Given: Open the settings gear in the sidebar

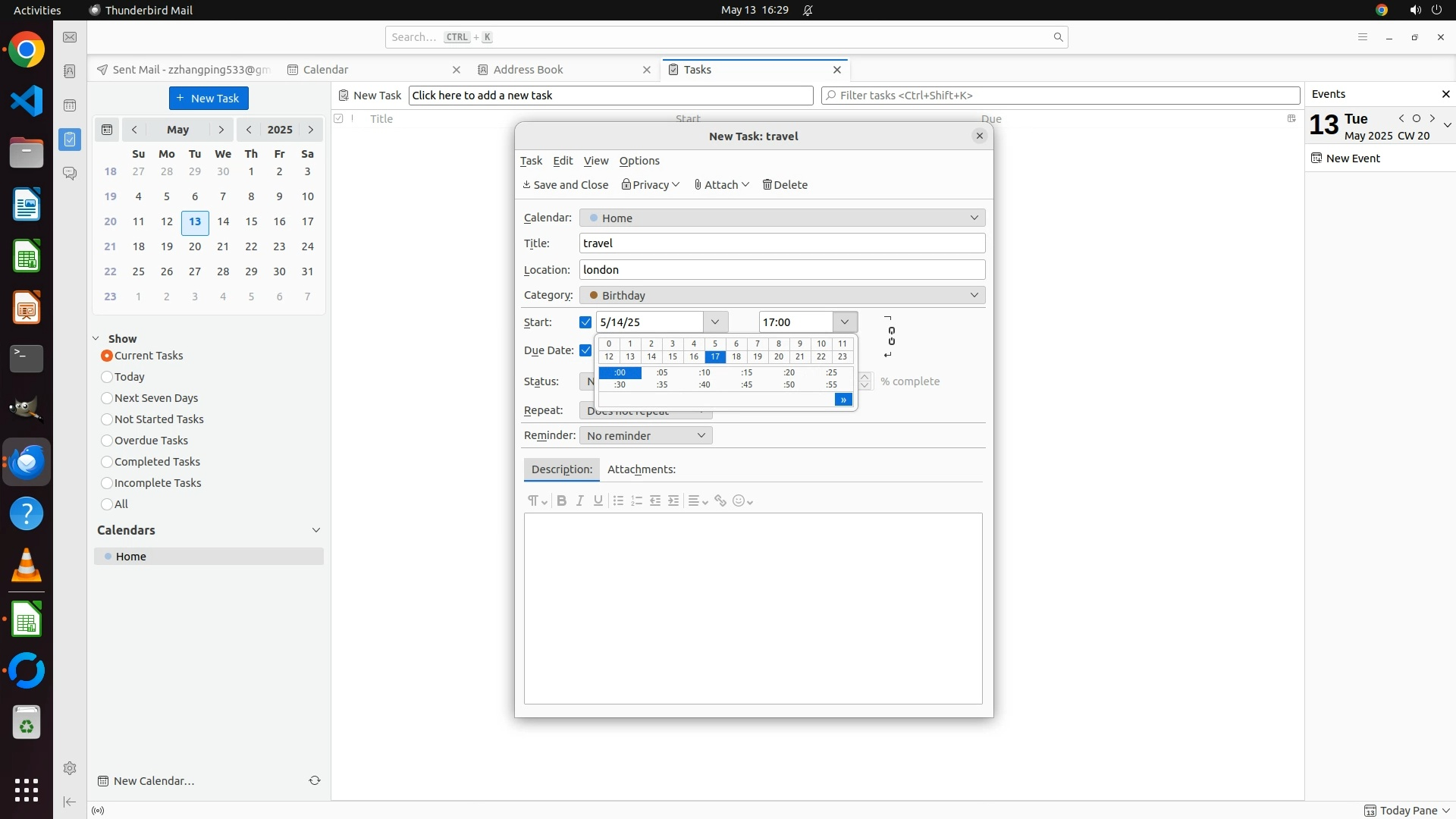Looking at the screenshot, I should point(70,768).
